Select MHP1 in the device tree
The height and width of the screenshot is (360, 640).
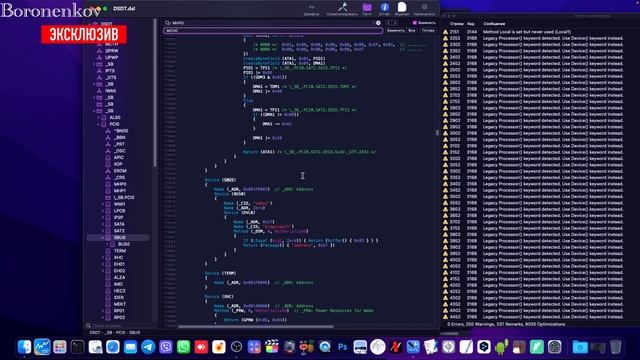pyautogui.click(x=120, y=191)
